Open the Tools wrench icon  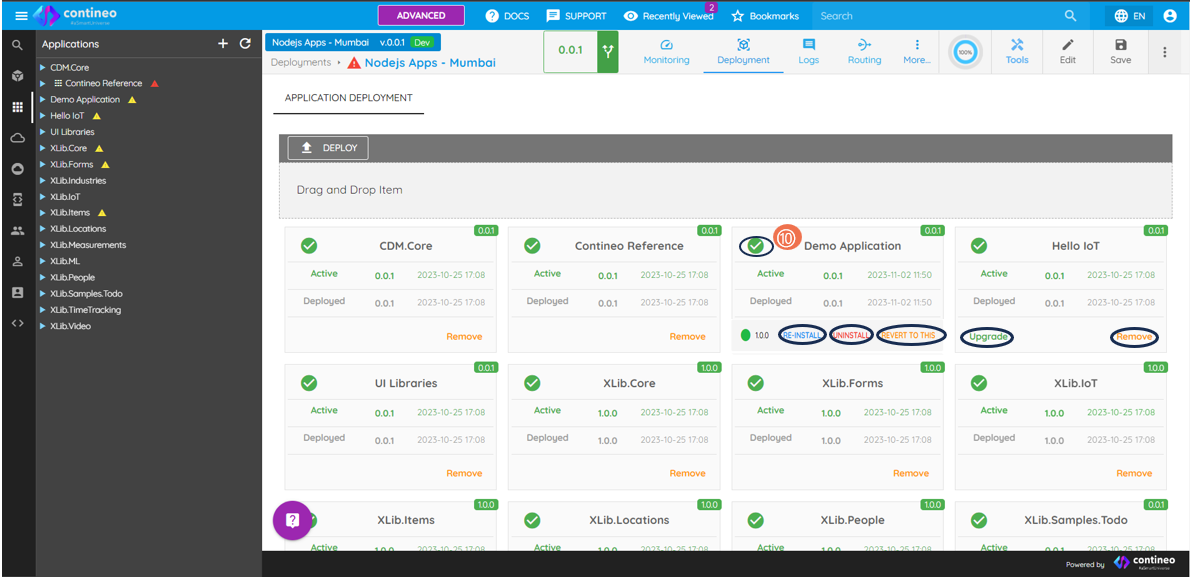(x=1017, y=51)
